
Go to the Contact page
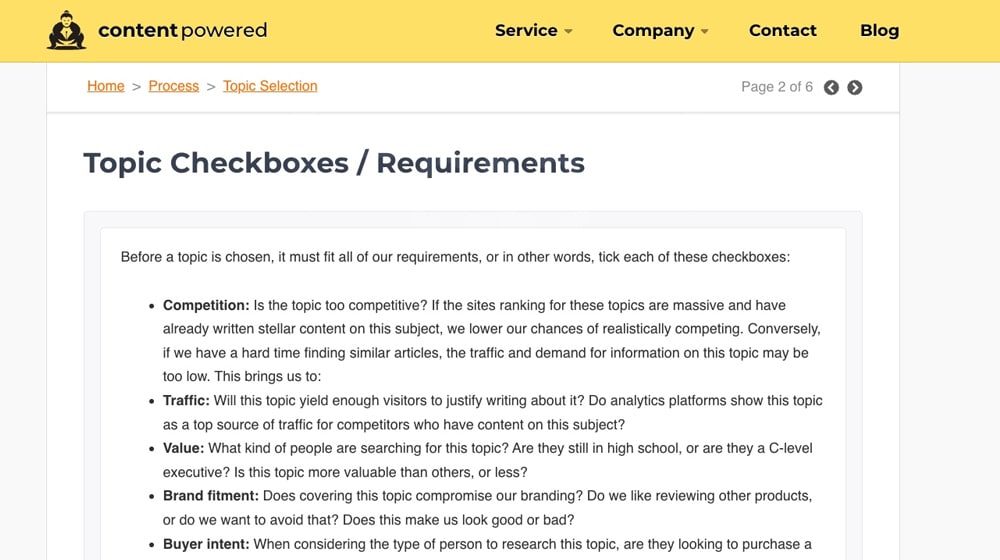[783, 30]
